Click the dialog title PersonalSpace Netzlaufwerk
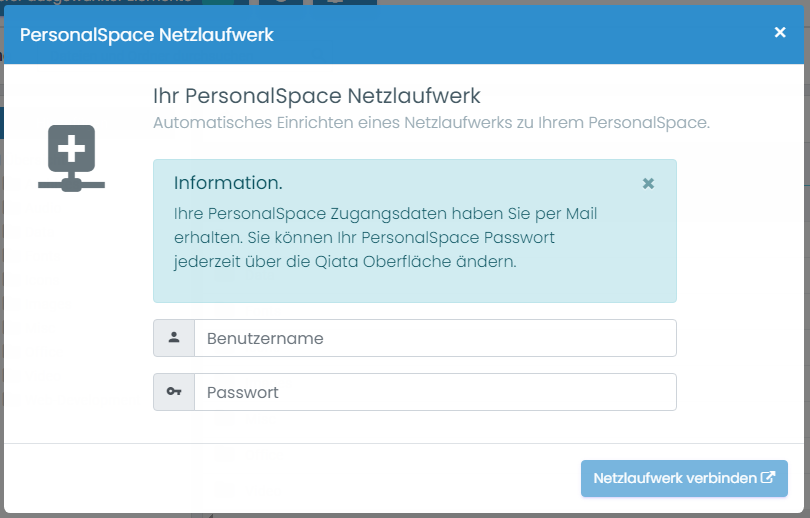 (147, 35)
